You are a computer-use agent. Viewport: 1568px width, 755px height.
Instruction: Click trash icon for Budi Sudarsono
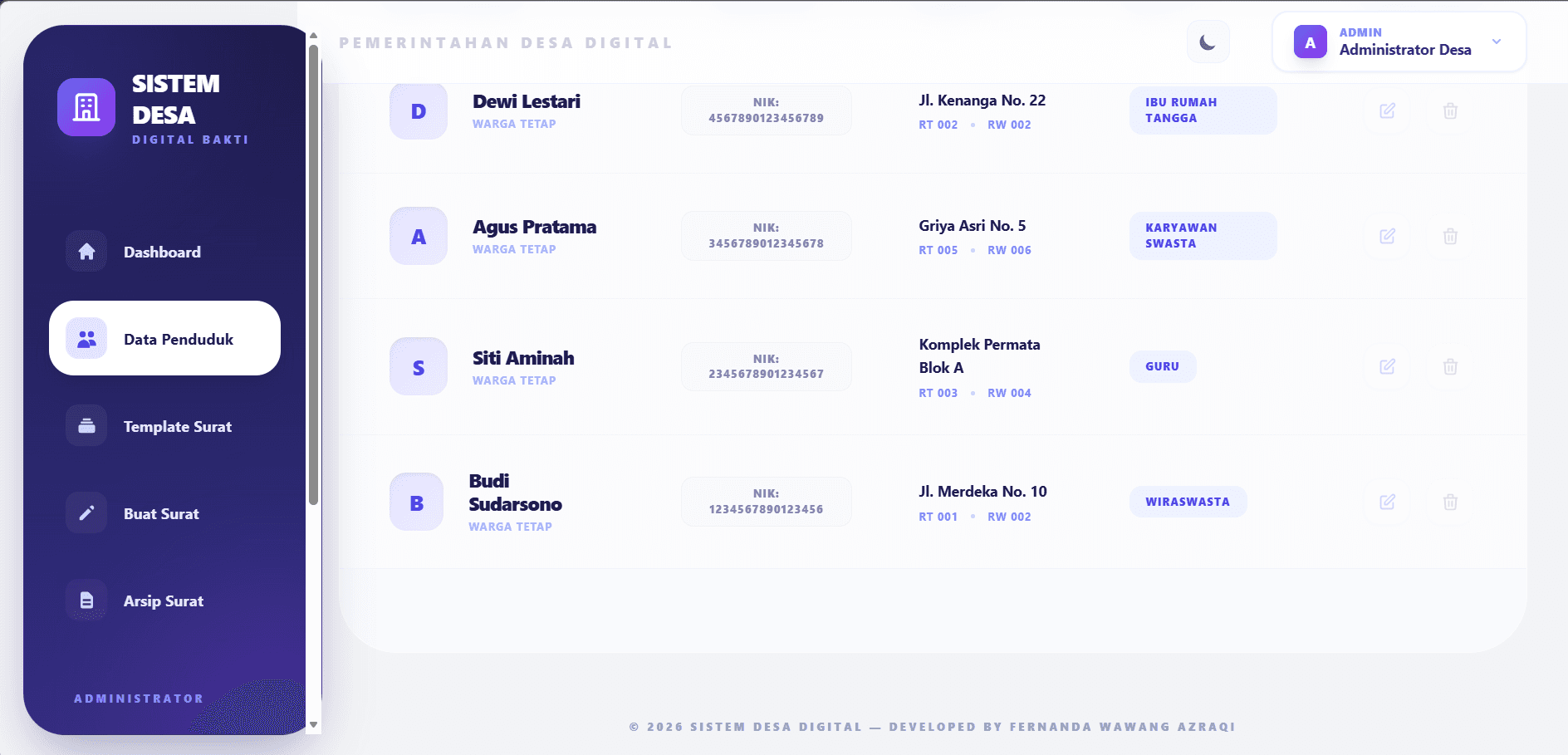coord(1450,503)
